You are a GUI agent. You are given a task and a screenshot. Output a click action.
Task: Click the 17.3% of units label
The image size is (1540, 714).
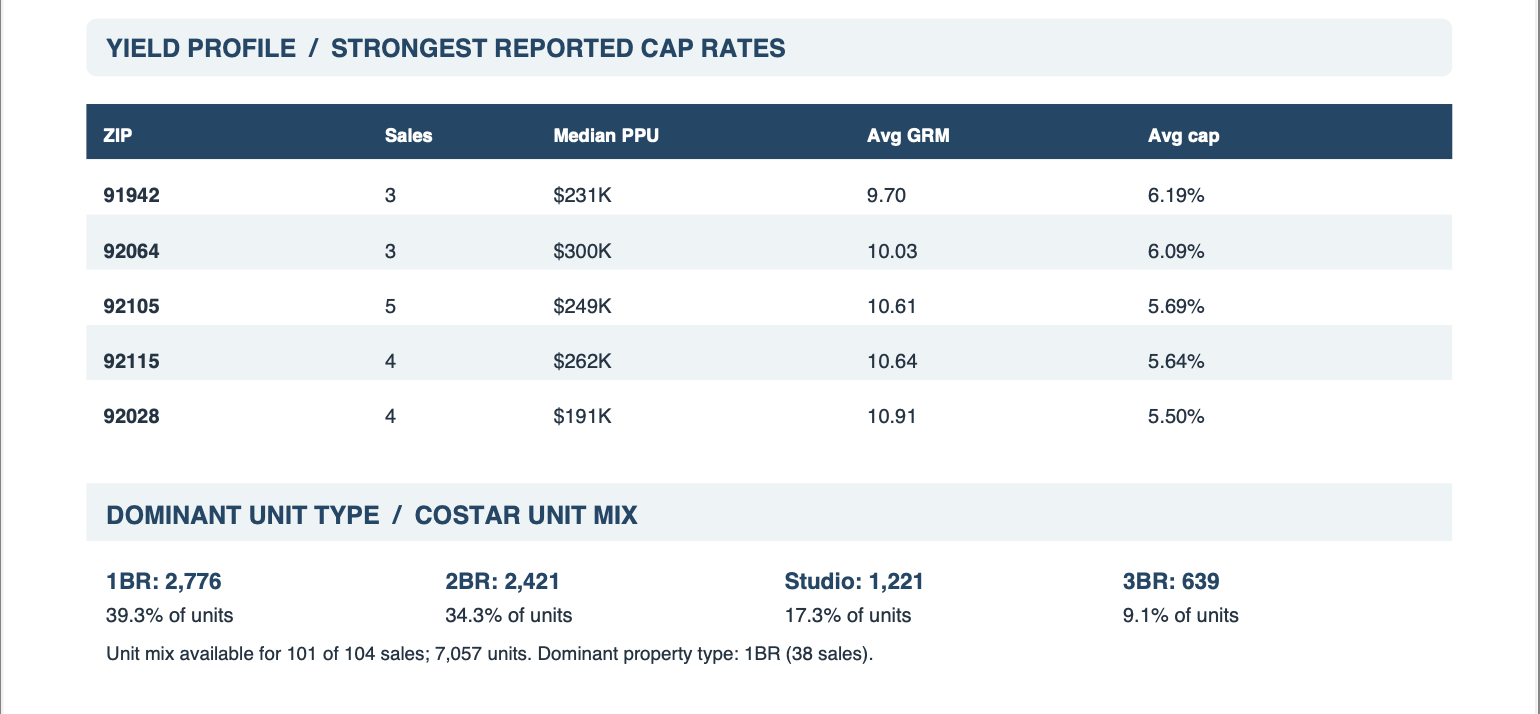(x=847, y=615)
